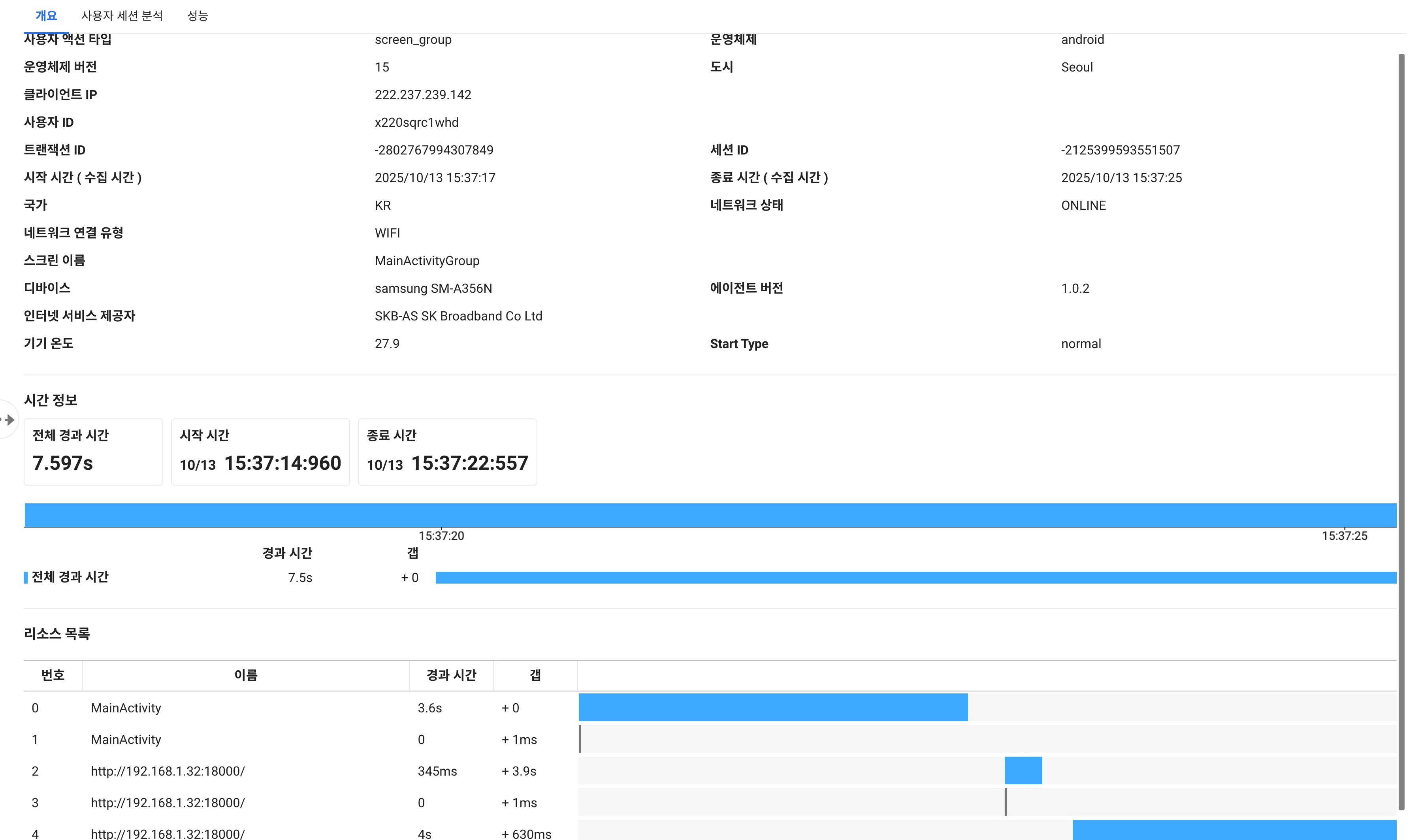Click the 종료 시간 card
Image resolution: width=1420 pixels, height=840 pixels.
[x=447, y=452]
